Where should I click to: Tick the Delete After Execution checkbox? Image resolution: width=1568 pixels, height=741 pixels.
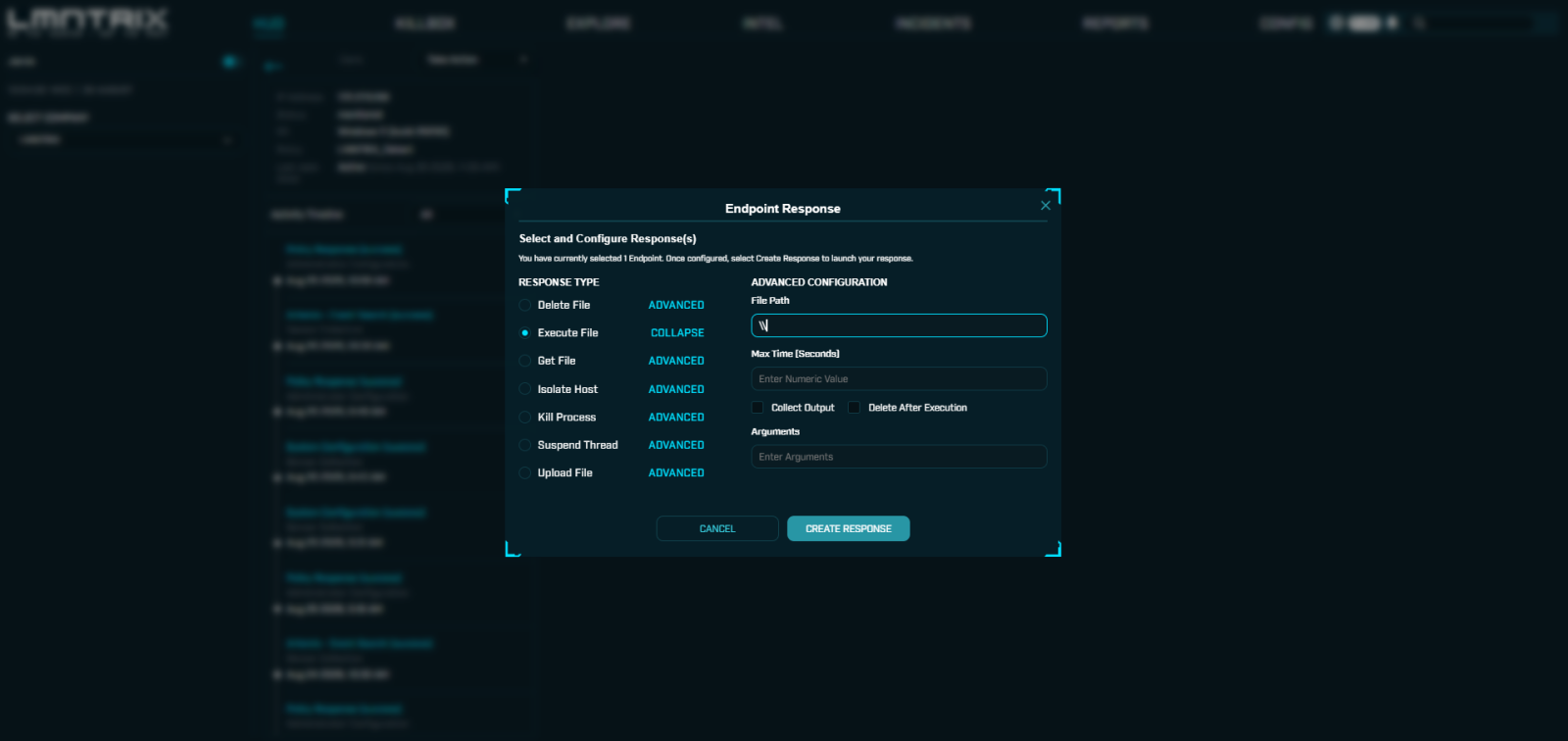click(855, 408)
